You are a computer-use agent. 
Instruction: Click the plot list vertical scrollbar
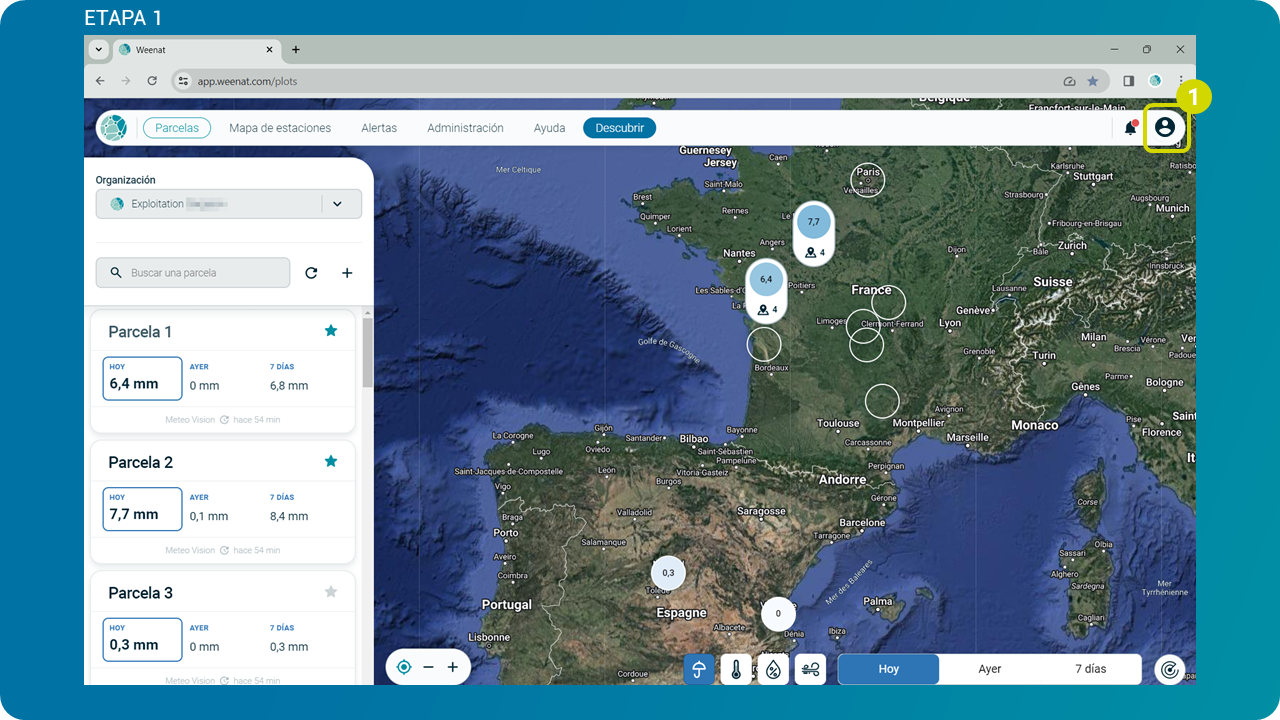coord(367,352)
